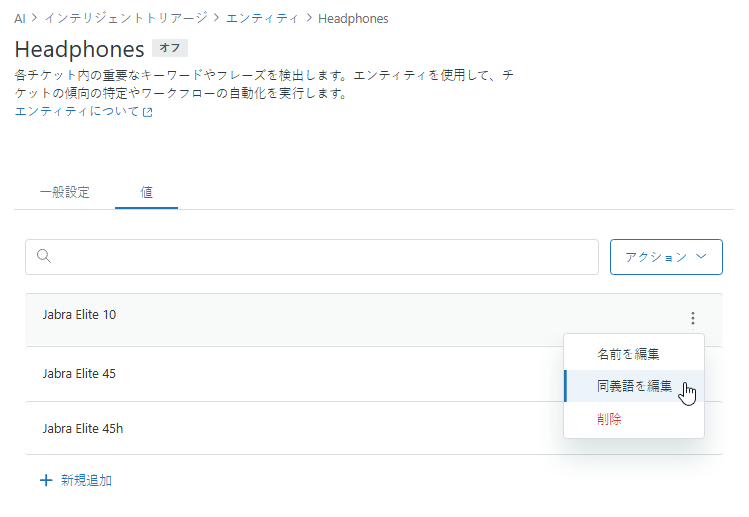
Task: Click the search magnifier icon
Action: point(44,256)
